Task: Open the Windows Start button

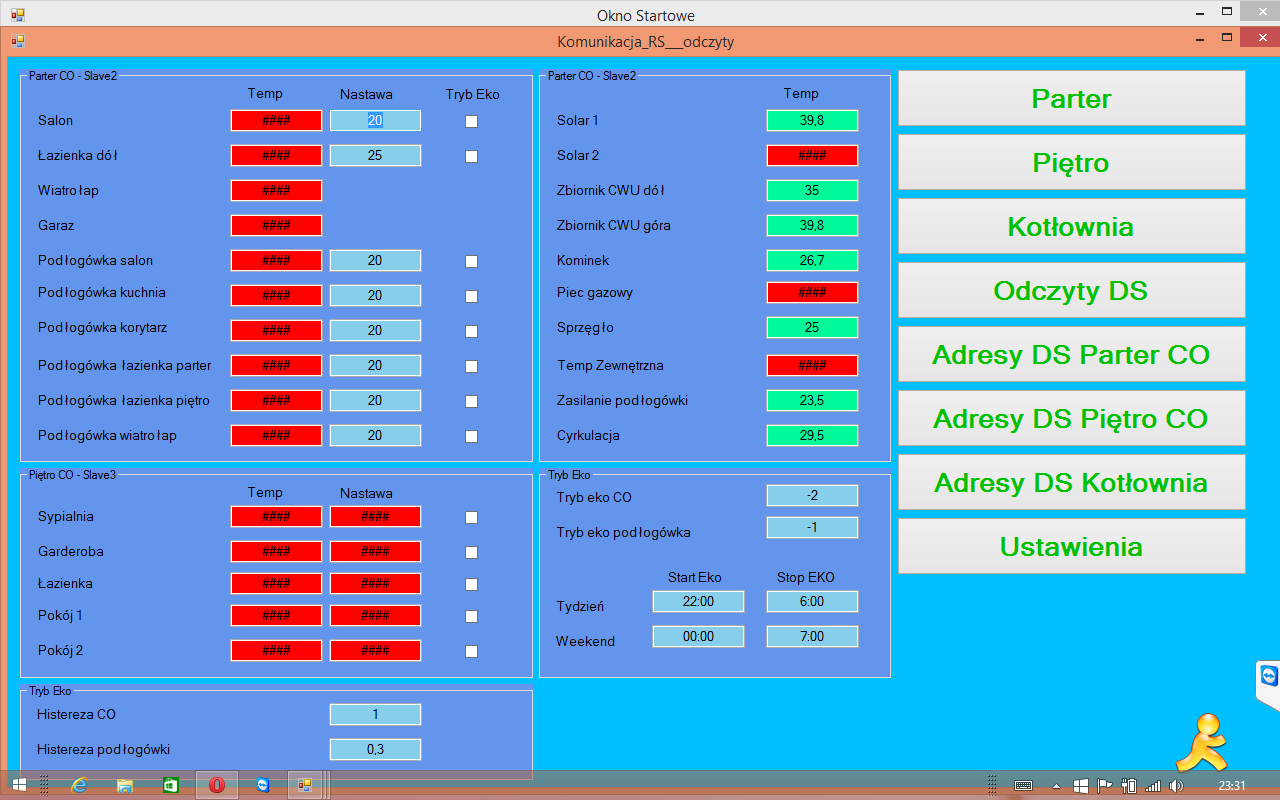Action: coord(19,785)
